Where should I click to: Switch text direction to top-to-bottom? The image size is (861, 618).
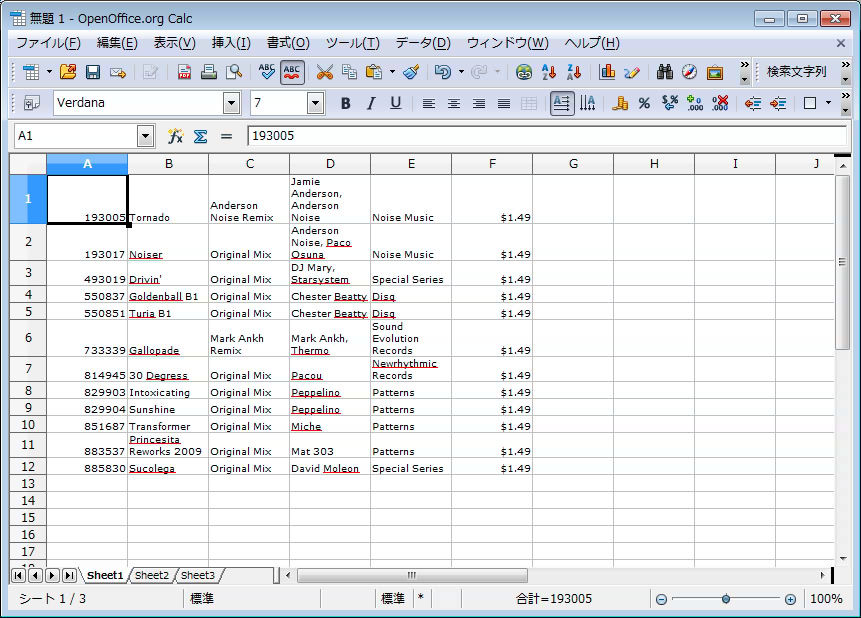click(588, 103)
